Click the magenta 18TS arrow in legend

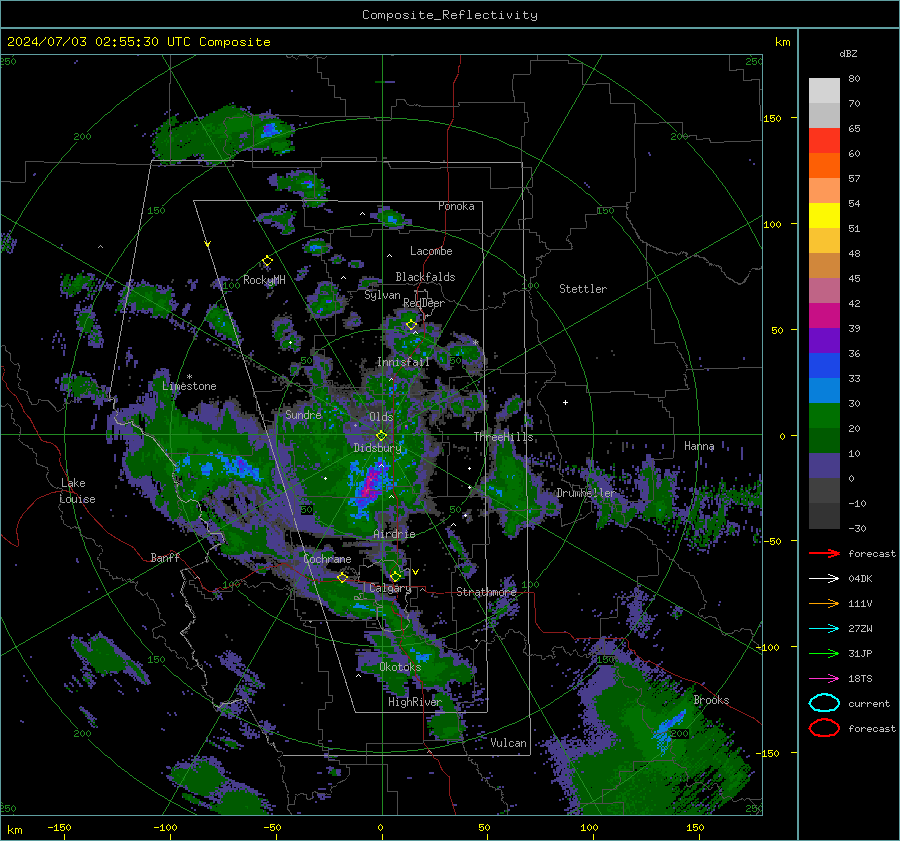click(x=824, y=679)
